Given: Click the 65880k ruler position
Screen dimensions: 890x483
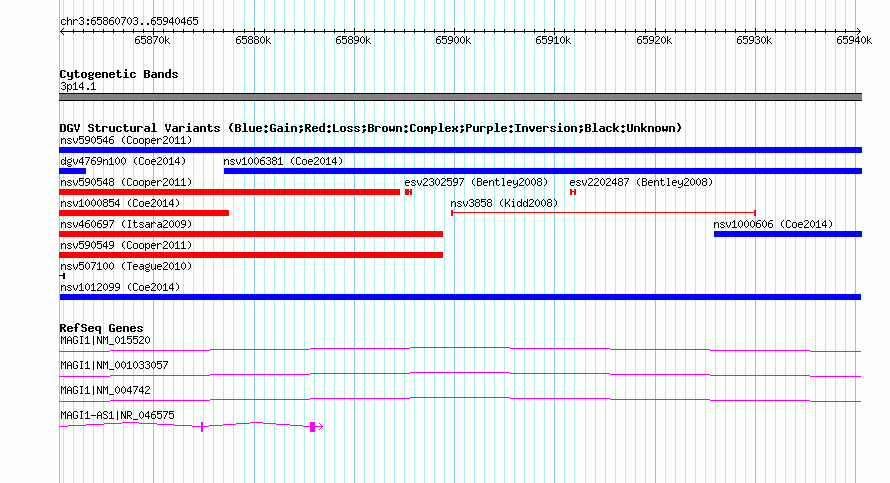Looking at the screenshot, I should pyautogui.click(x=253, y=40).
